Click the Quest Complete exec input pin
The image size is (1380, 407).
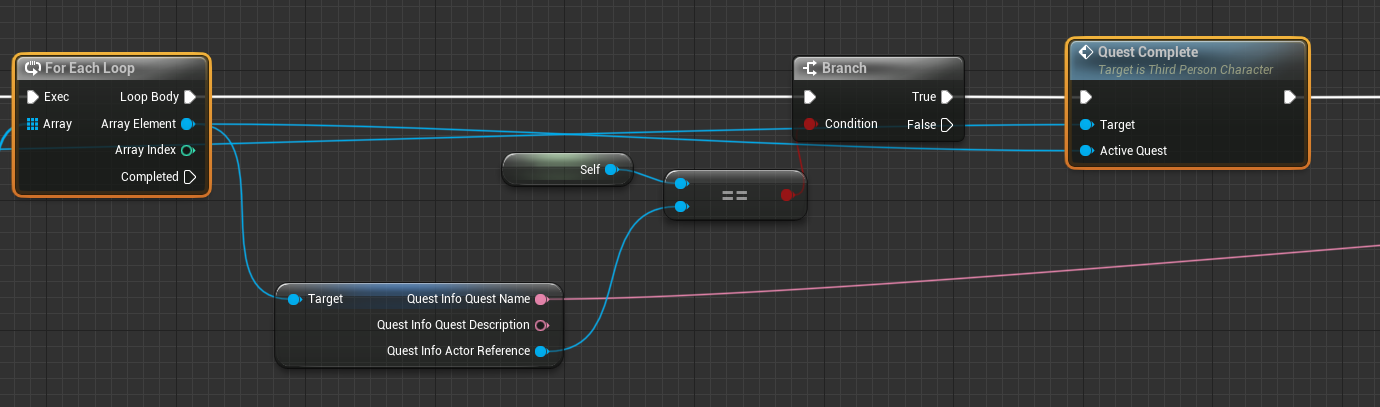tap(1086, 97)
